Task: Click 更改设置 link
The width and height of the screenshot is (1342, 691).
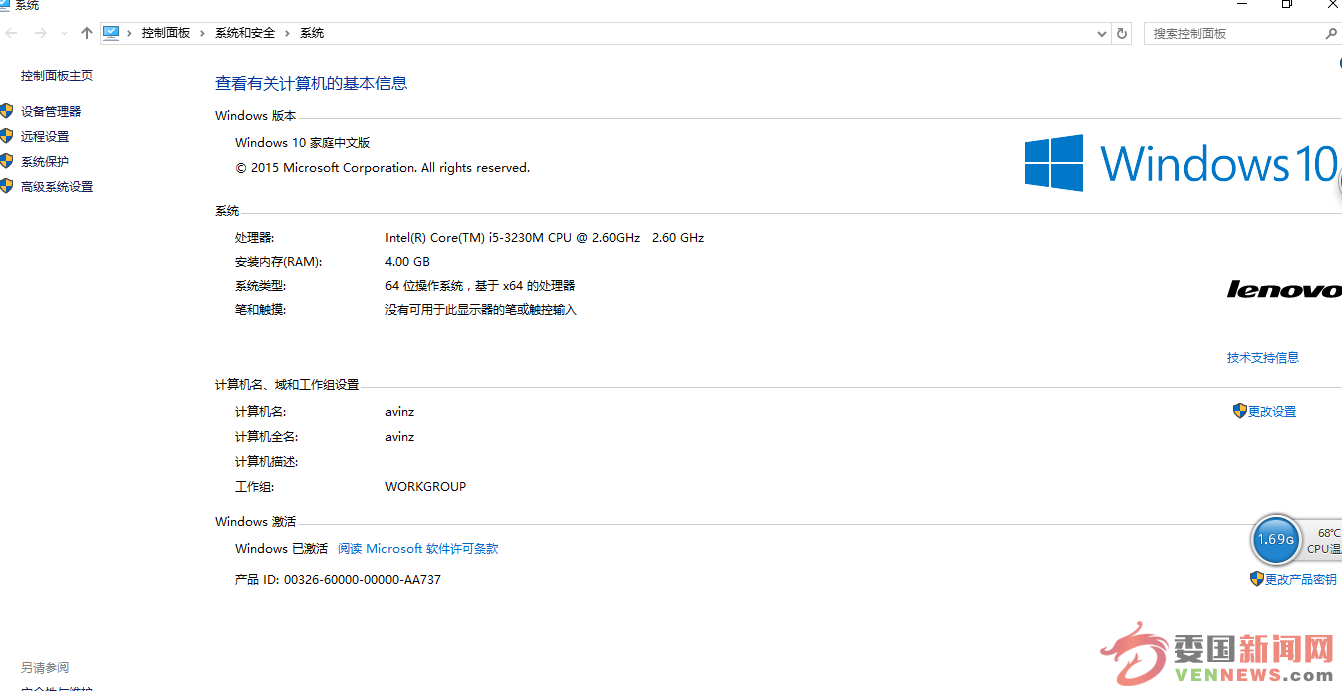Action: point(1272,411)
